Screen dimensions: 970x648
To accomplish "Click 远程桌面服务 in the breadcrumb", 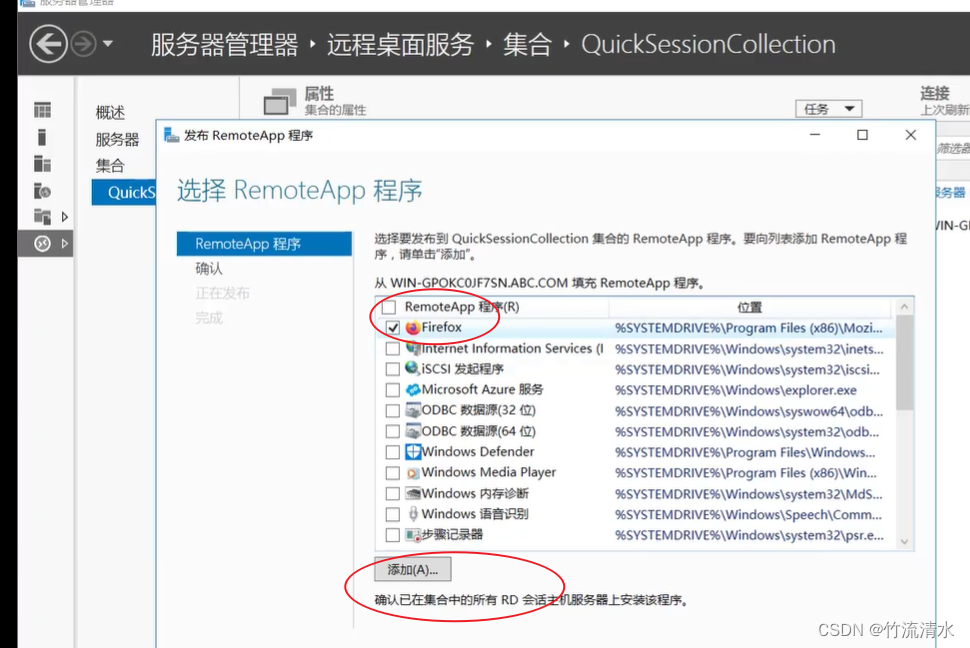I will (x=400, y=45).
